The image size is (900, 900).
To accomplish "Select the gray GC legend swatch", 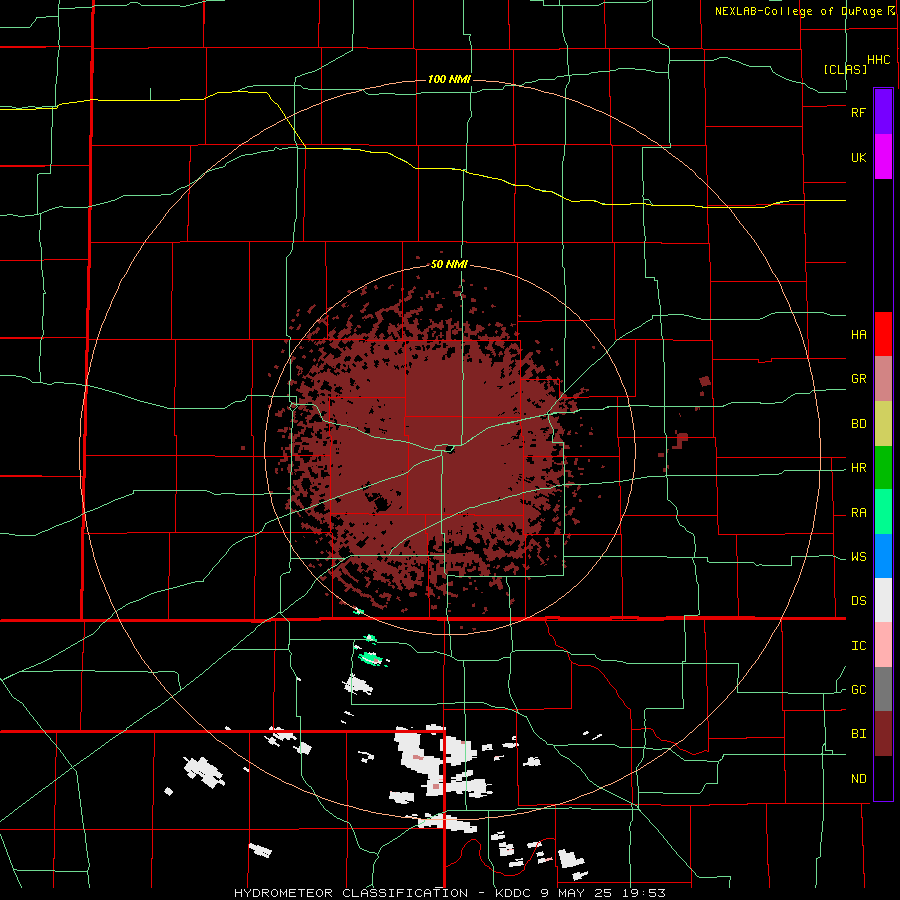I will pyautogui.click(x=883, y=689).
